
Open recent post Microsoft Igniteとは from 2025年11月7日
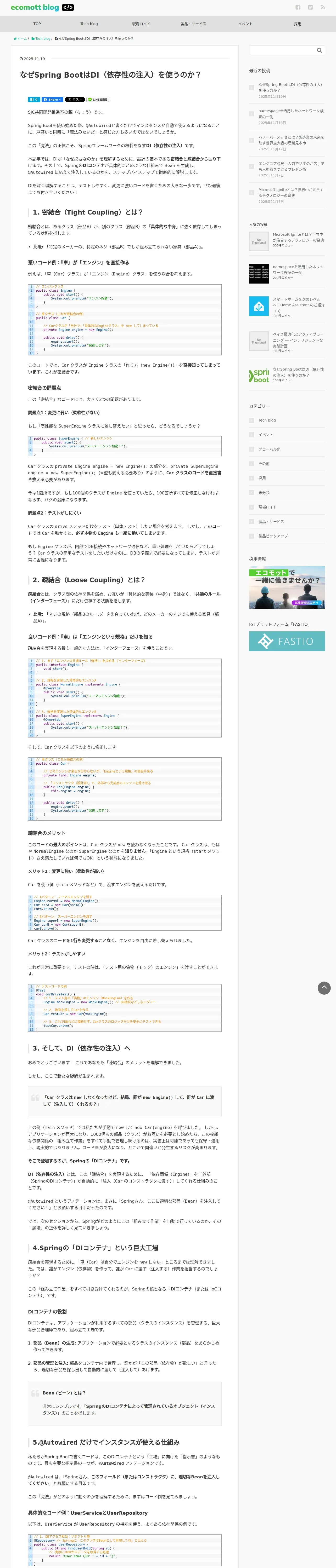tap(291, 192)
